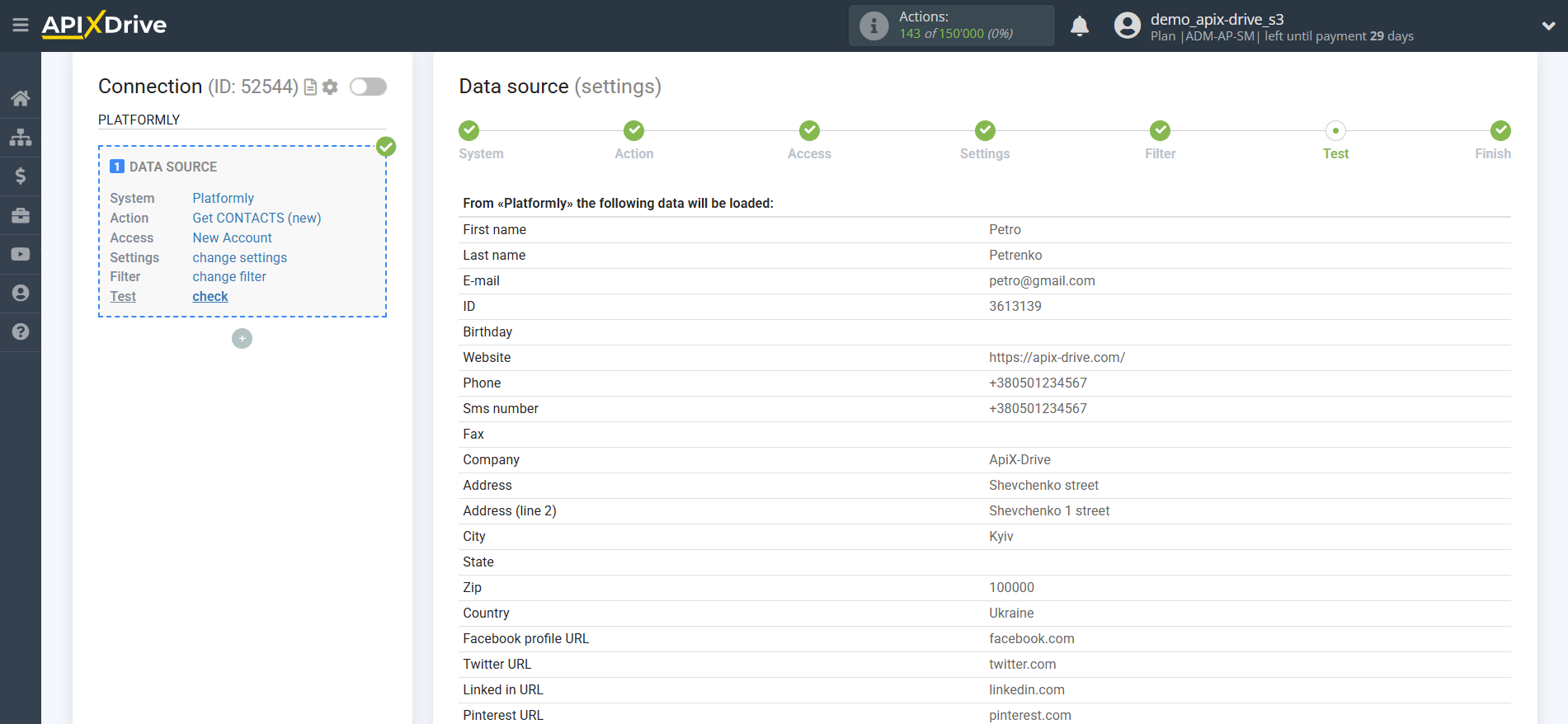
Task: Click the ApiX-Drive logo
Action: [x=104, y=25]
